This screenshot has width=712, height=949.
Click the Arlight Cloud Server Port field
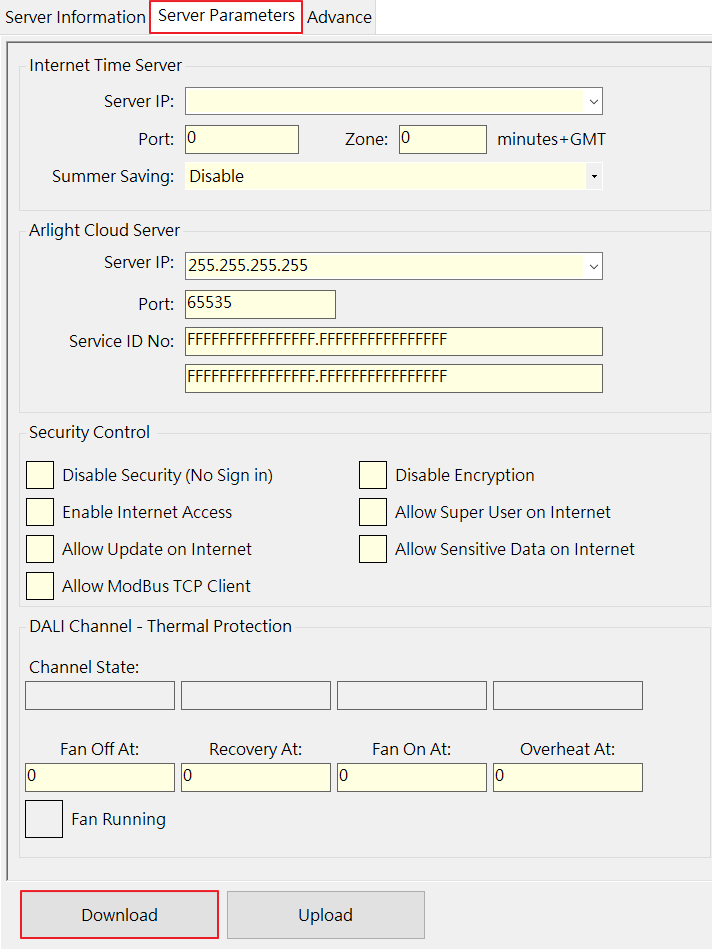click(260, 304)
